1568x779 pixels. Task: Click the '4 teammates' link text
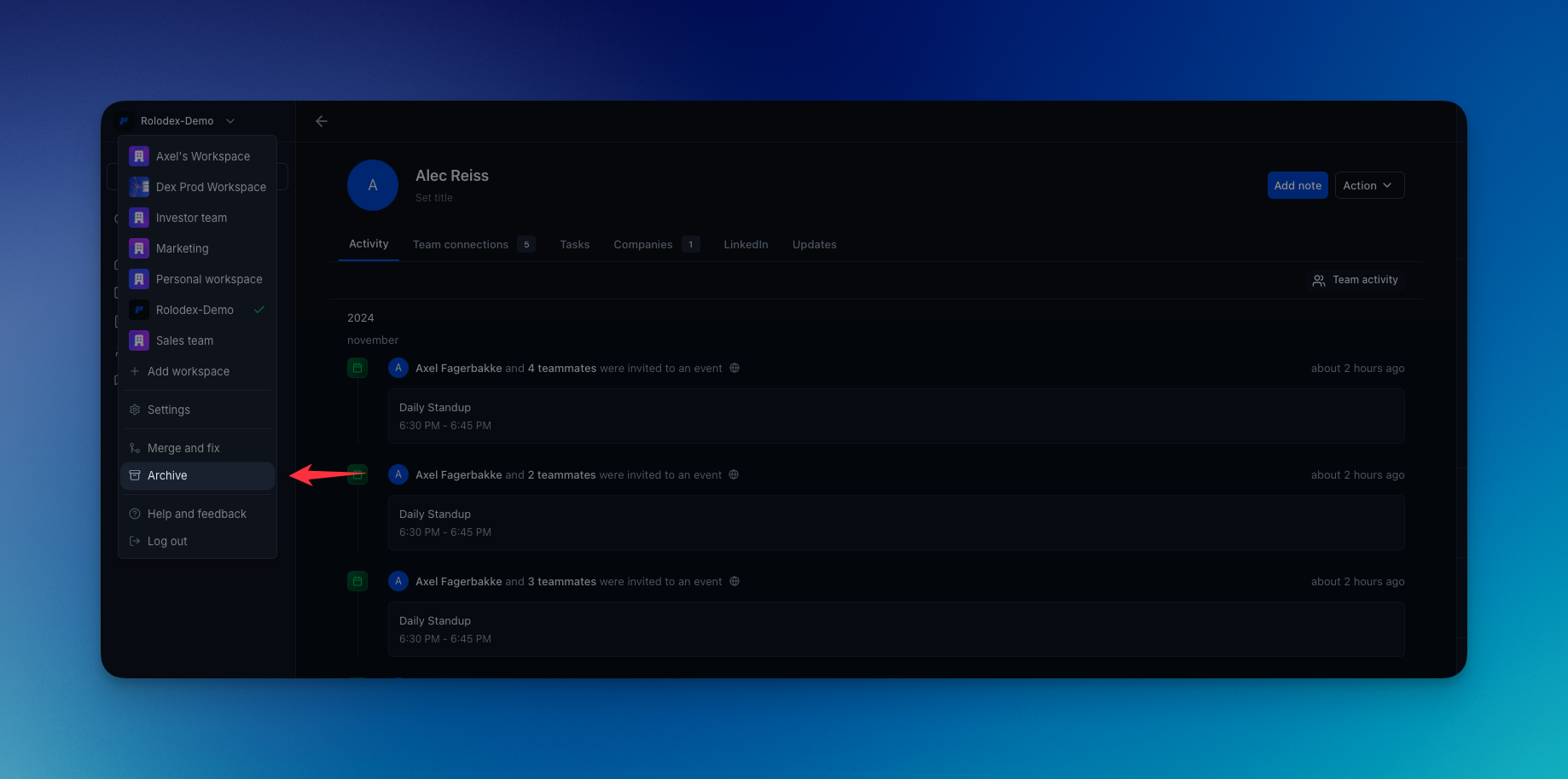(562, 369)
